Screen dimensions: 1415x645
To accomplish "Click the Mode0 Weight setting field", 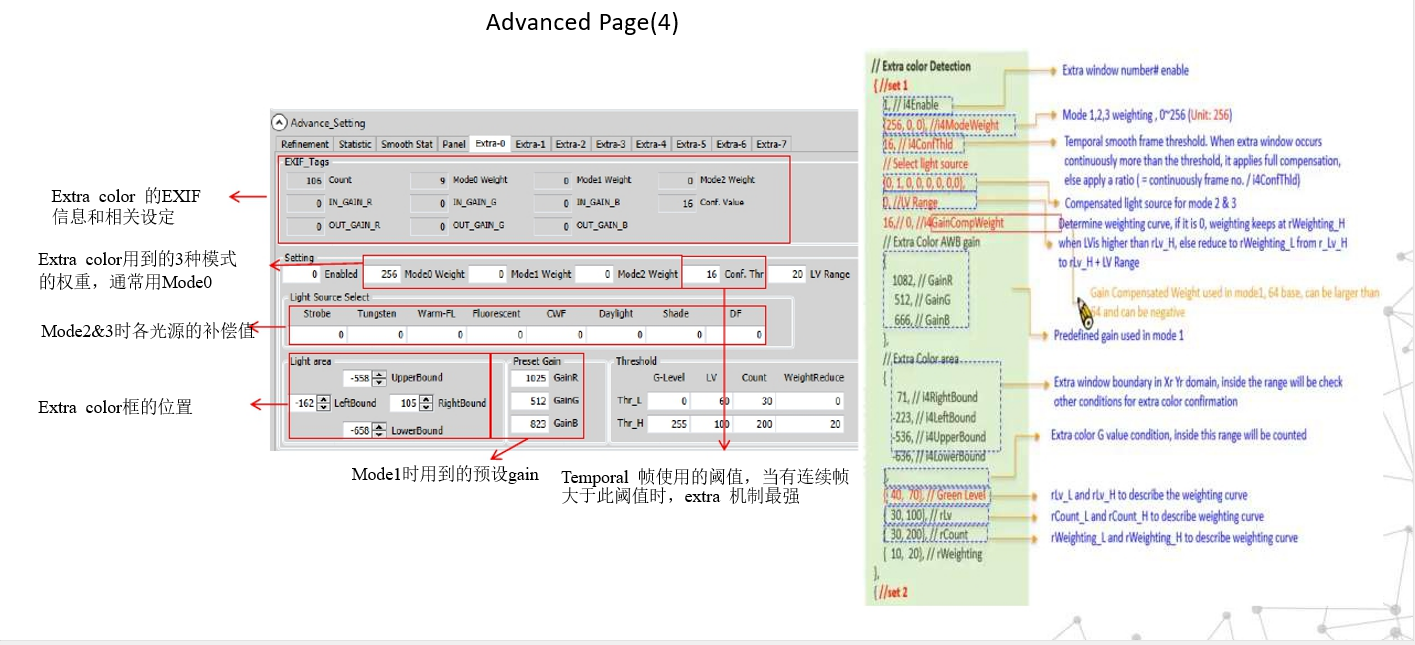I will (382, 274).
